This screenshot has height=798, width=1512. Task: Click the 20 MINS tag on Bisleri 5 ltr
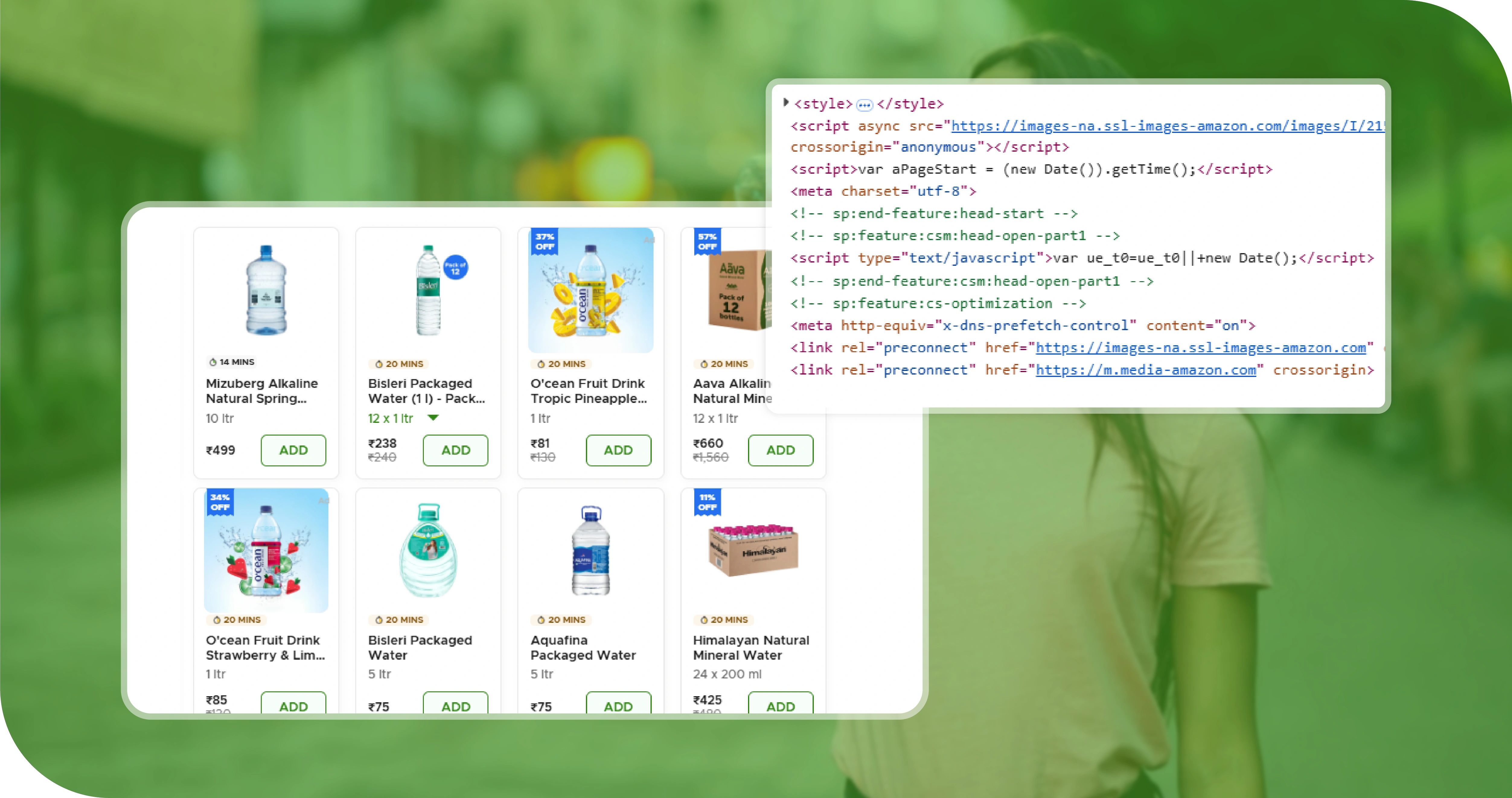coord(399,619)
